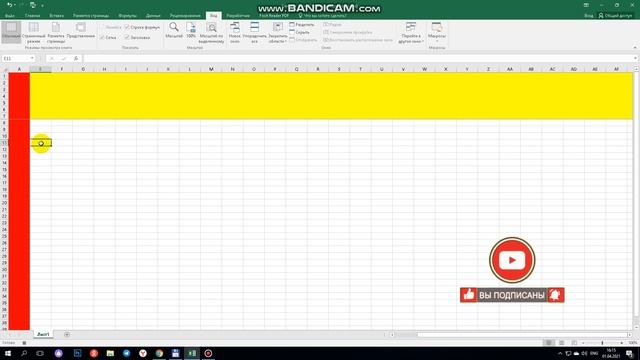640x360 pixels.
Task: Open File Explorer from the taskbar
Action: click(110, 353)
